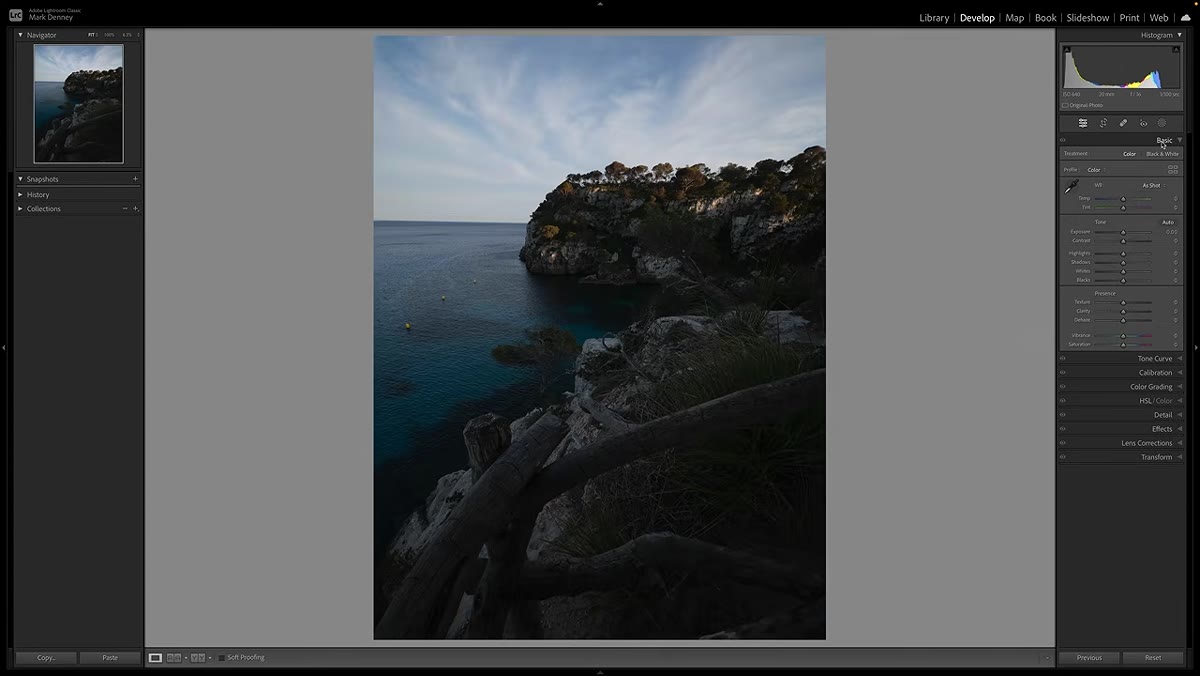Switch to the Book module
This screenshot has height=676, width=1200.
(x=1045, y=18)
